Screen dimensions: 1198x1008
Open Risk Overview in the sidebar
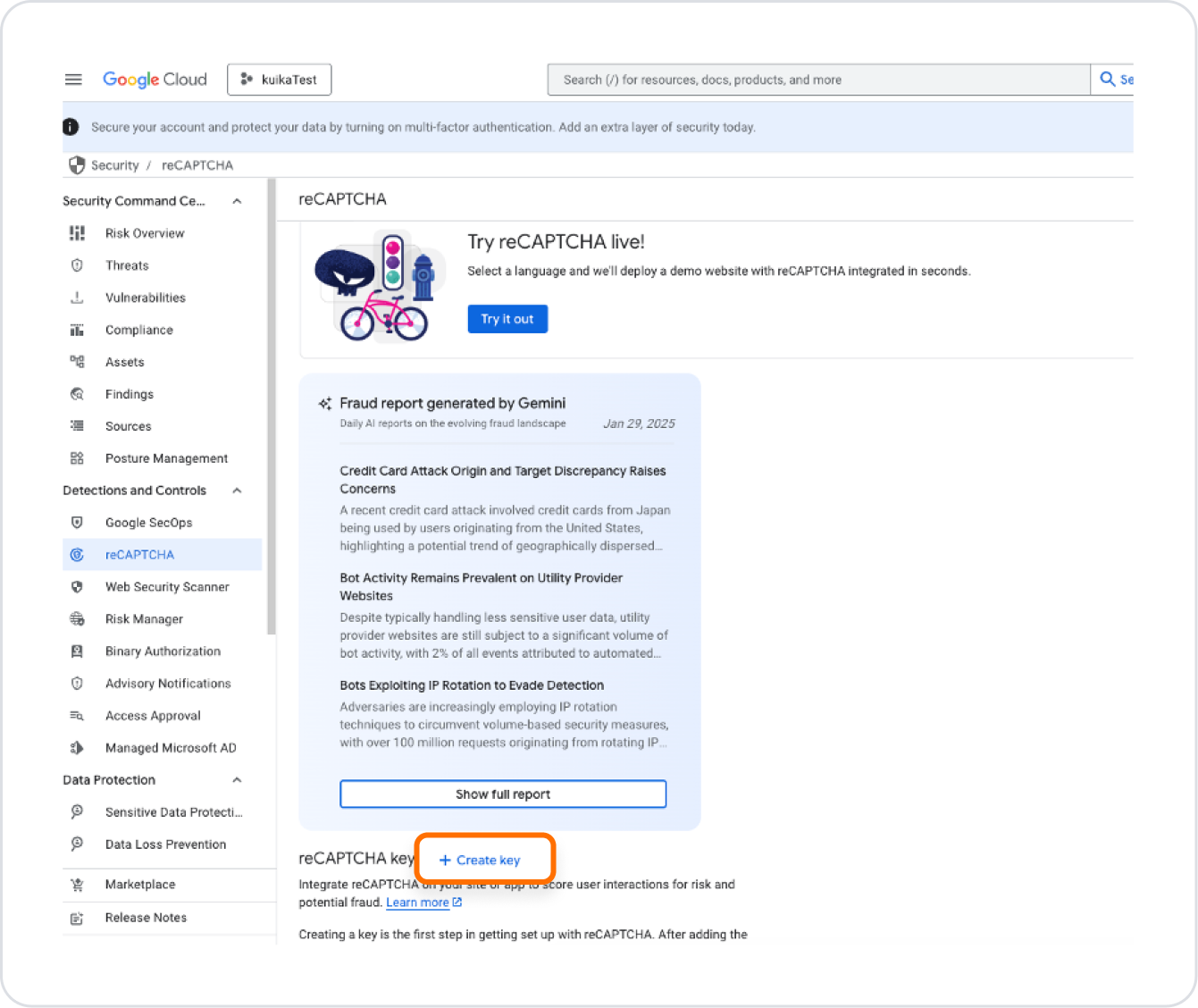pos(145,233)
